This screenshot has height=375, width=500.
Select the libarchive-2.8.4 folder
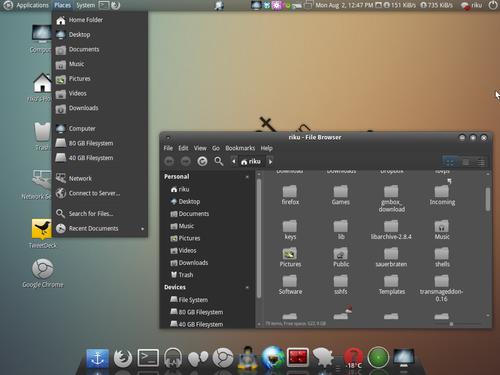click(x=391, y=230)
